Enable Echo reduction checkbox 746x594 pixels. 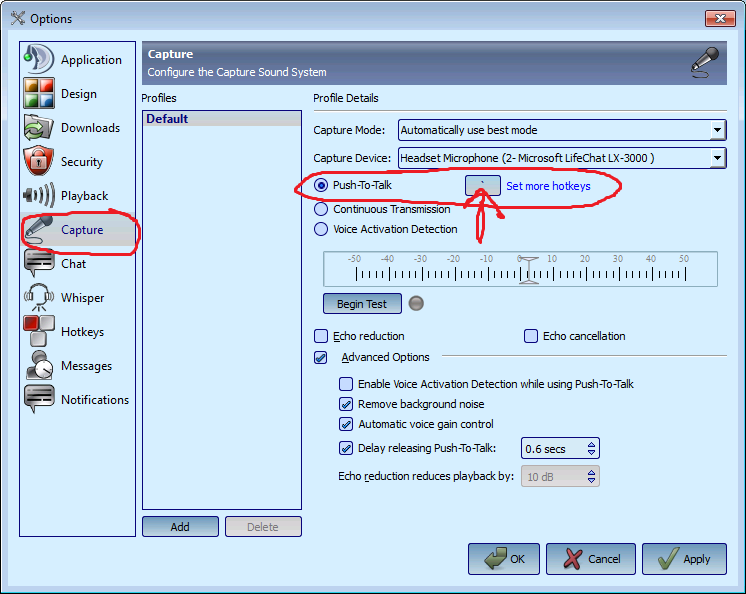(321, 336)
